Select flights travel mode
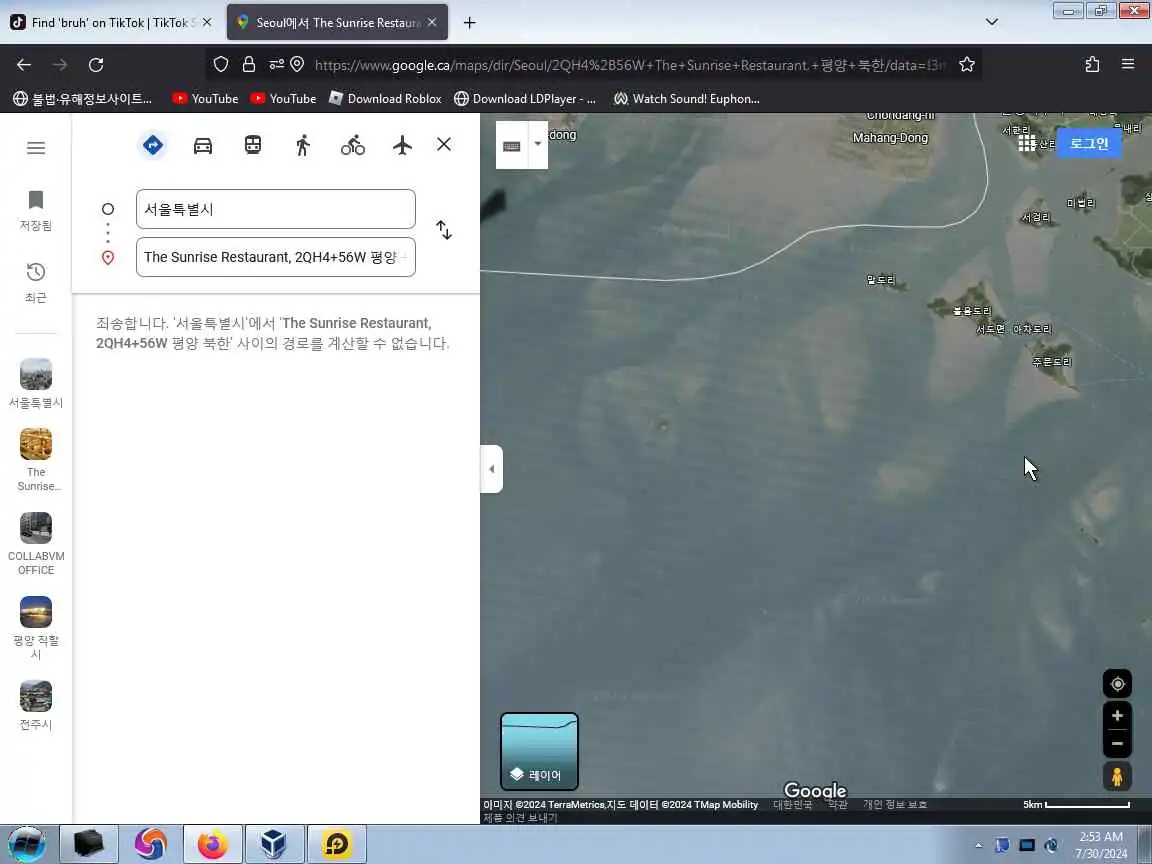The image size is (1152, 864). pyautogui.click(x=402, y=145)
